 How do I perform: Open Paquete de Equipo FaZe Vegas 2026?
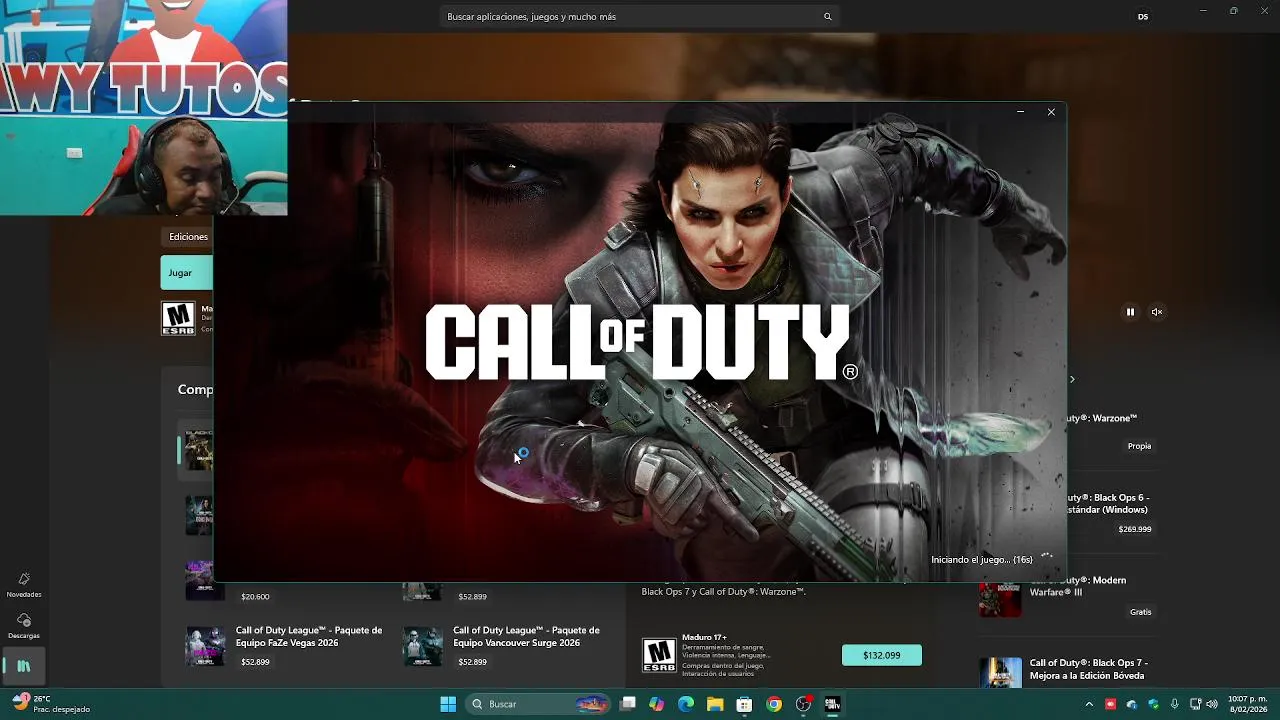(x=309, y=636)
